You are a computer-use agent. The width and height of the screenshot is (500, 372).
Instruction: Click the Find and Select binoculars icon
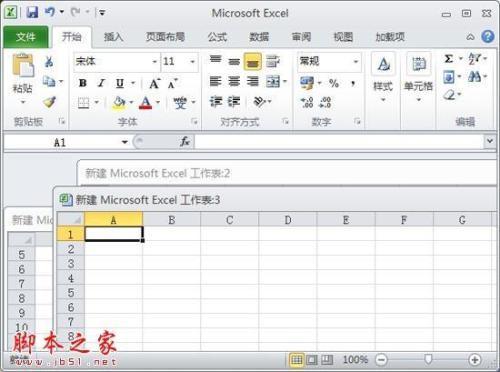[474, 77]
